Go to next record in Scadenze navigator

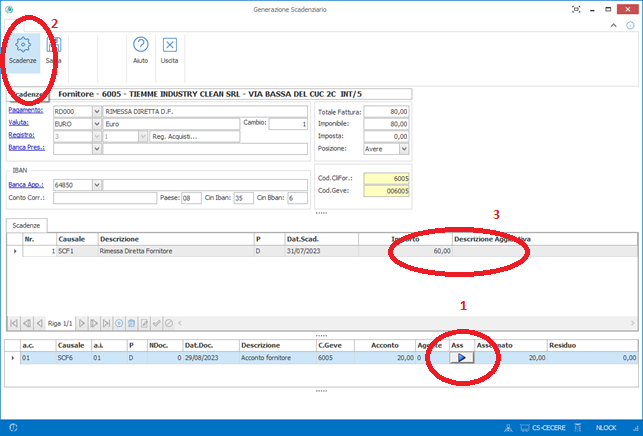(82, 323)
